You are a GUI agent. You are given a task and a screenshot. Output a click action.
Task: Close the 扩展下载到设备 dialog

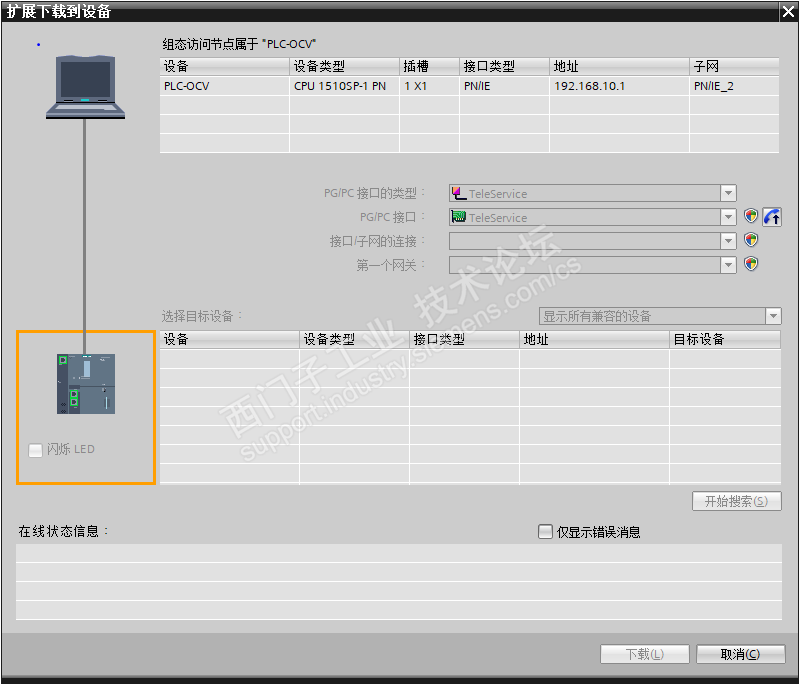click(x=789, y=11)
